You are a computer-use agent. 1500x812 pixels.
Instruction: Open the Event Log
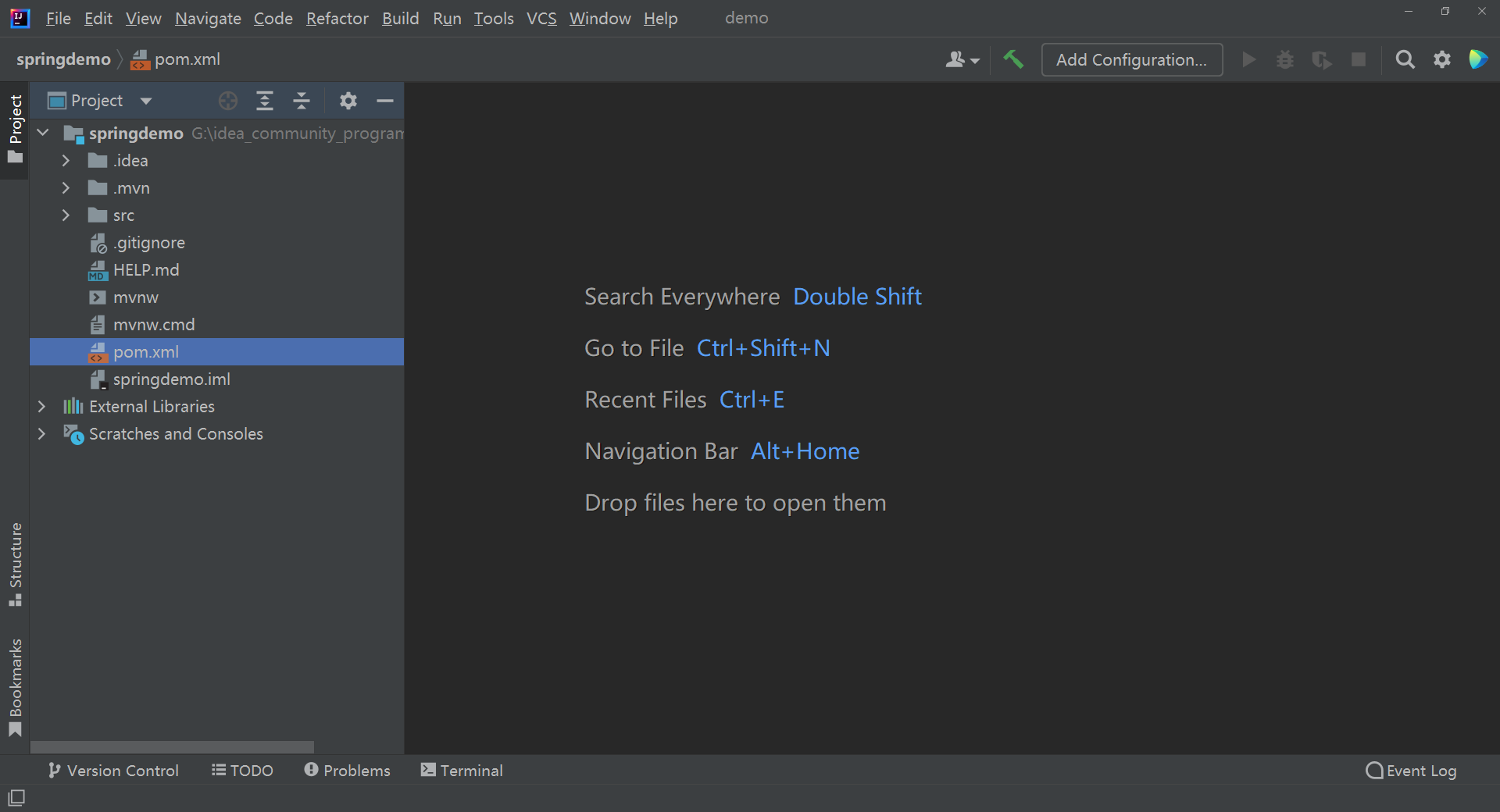[x=1411, y=771]
